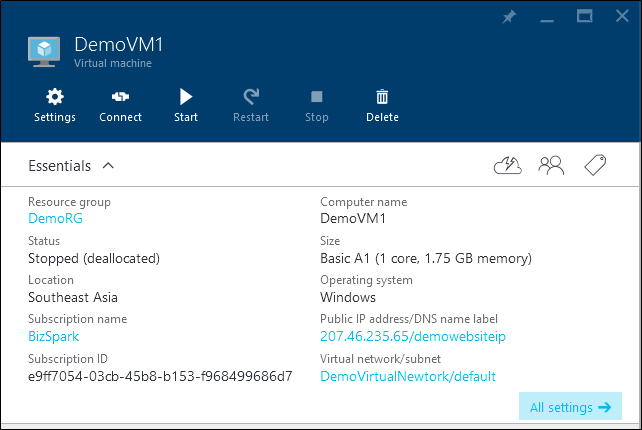Image resolution: width=642 pixels, height=430 pixels.
Task: Click the DemoVM1 virtual machine icon
Action: click(x=44, y=52)
